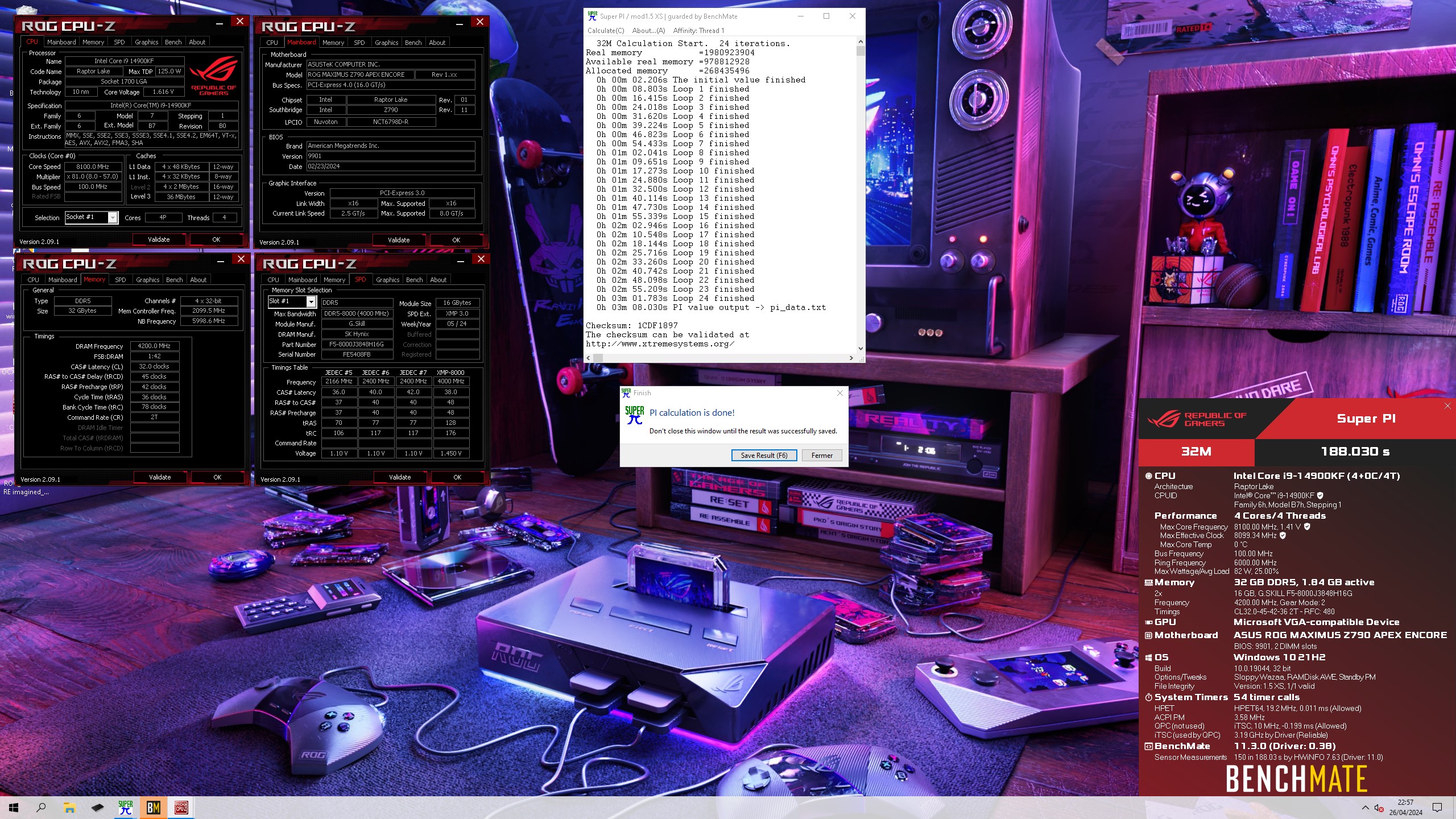The image size is (1456, 819).
Task: Click Super PI icon in Finish dialog
Action: pos(635,415)
